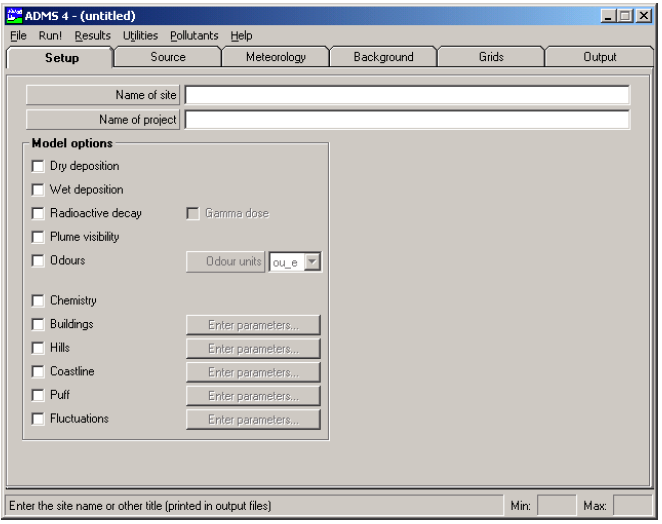Open the Utilities menu

(140, 36)
